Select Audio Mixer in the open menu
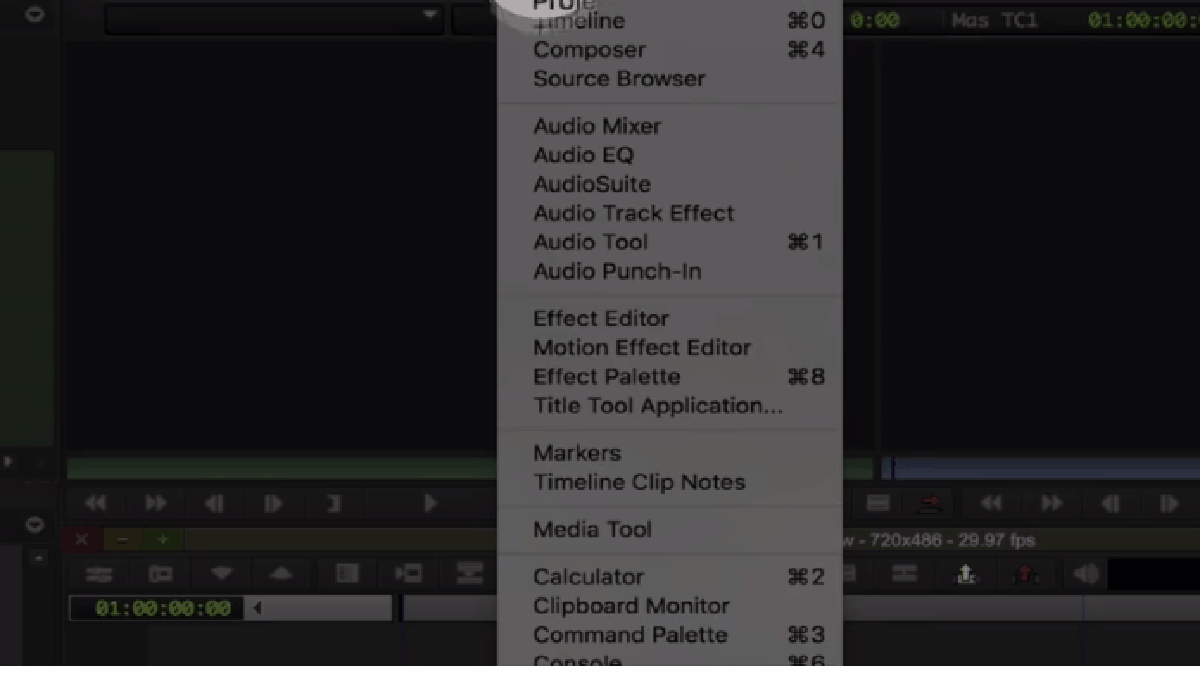 597,126
